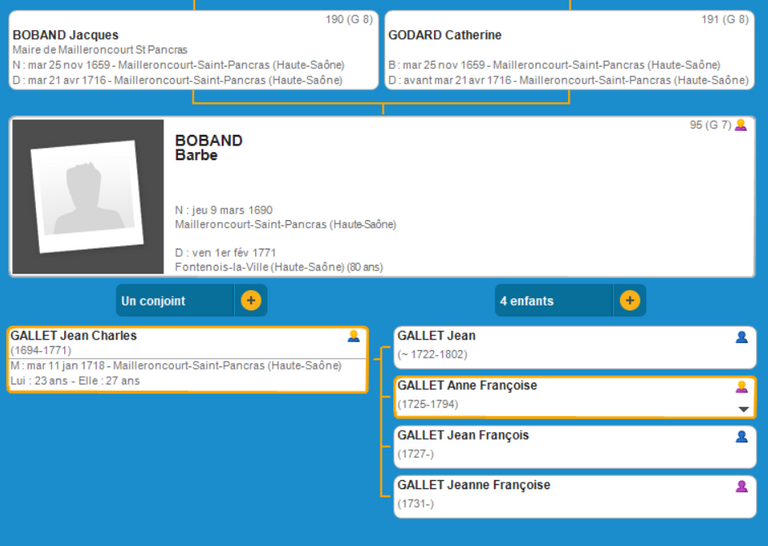Select child GALLET Jean name
This screenshot has height=546, width=768.
click(x=436, y=336)
